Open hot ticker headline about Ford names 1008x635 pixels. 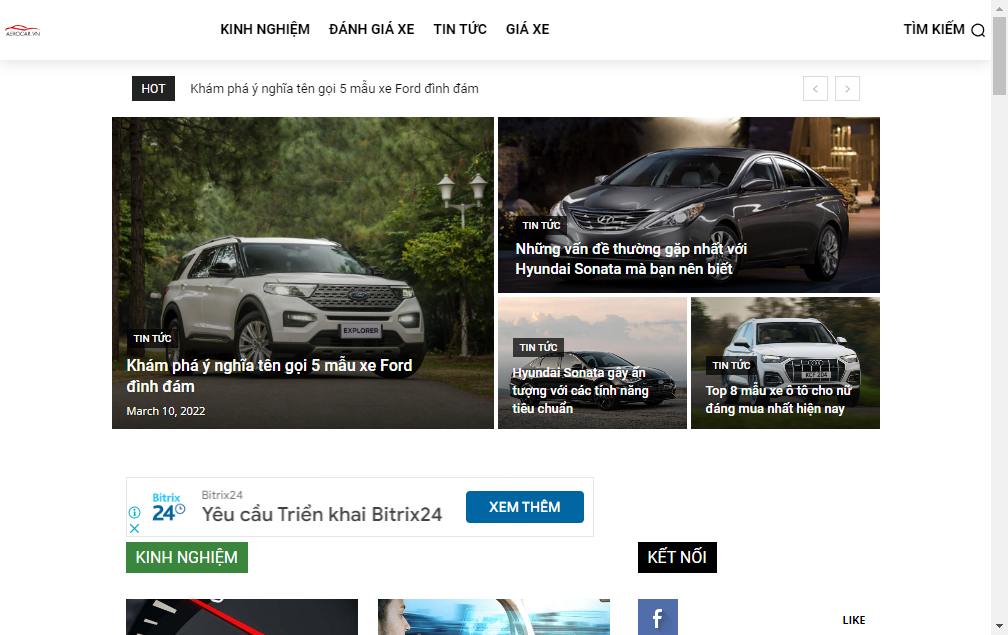click(334, 89)
